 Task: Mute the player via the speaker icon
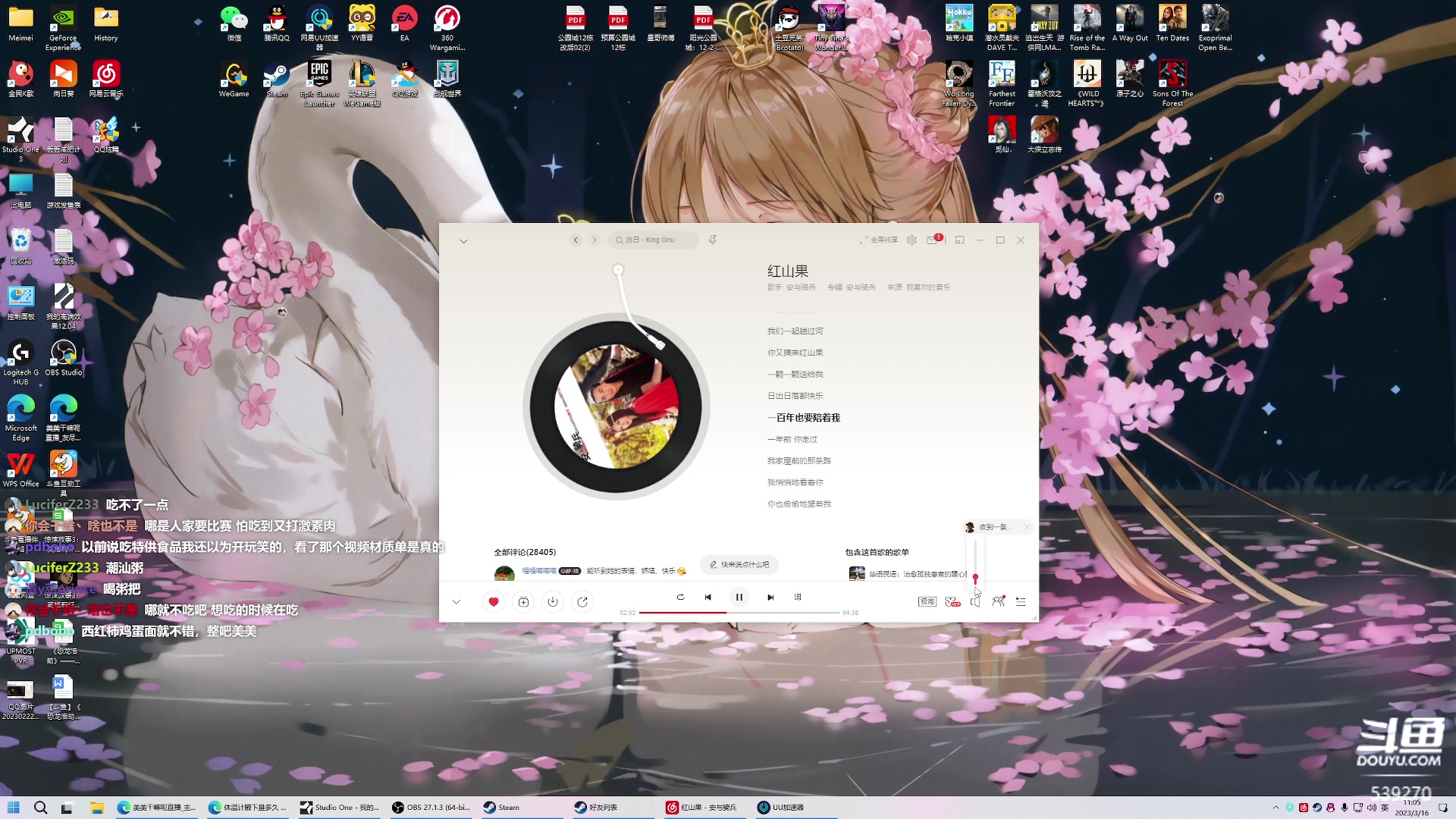point(975,601)
